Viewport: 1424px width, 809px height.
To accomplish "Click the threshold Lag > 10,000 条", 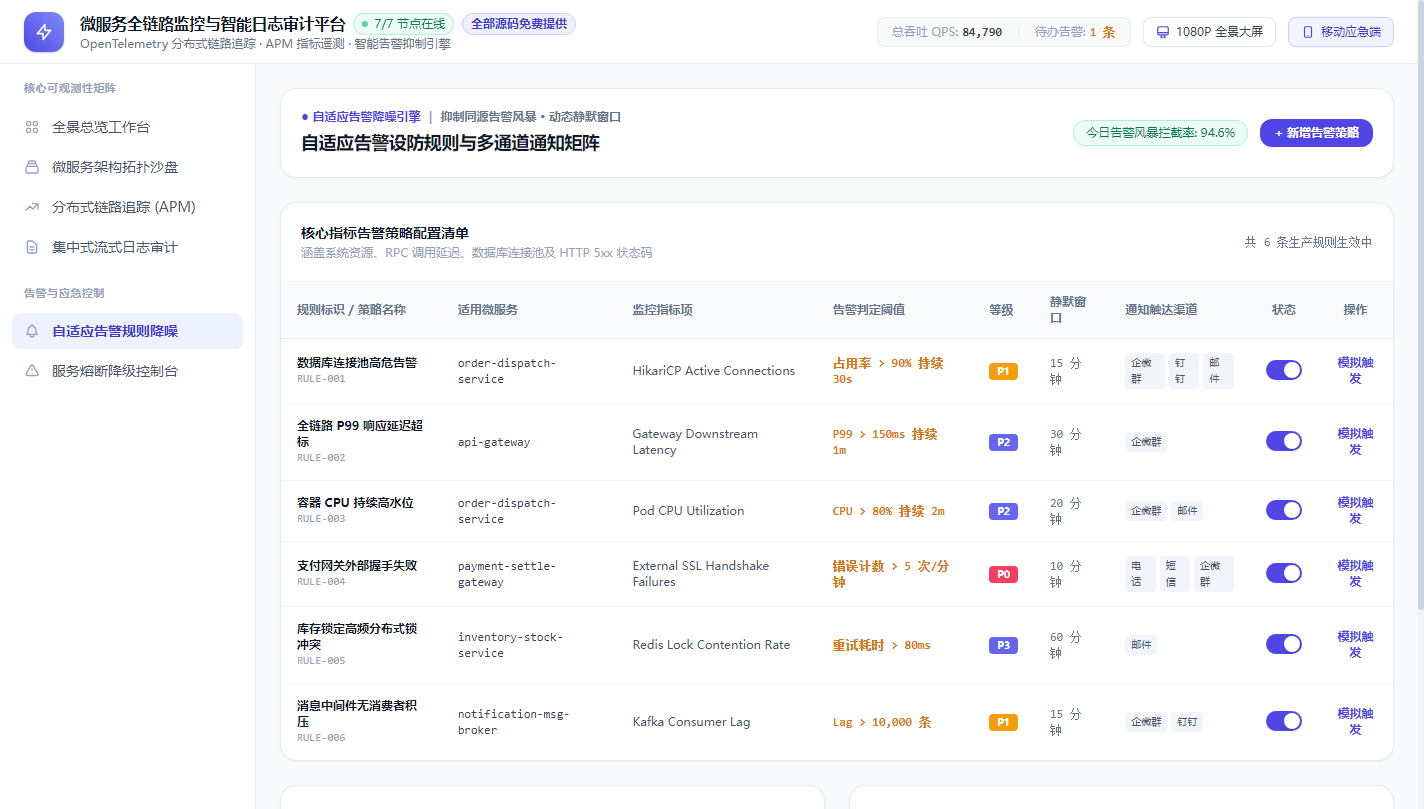I will 882,722.
